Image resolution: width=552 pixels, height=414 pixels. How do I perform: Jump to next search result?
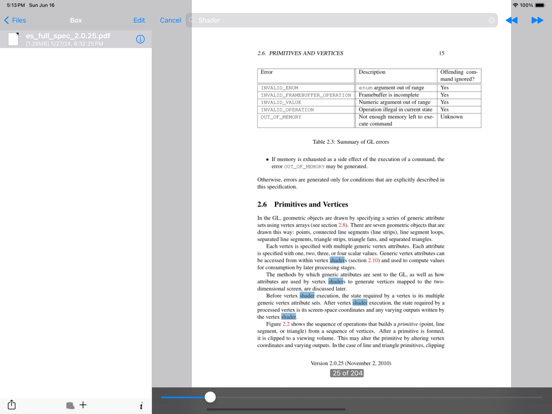[x=537, y=20]
